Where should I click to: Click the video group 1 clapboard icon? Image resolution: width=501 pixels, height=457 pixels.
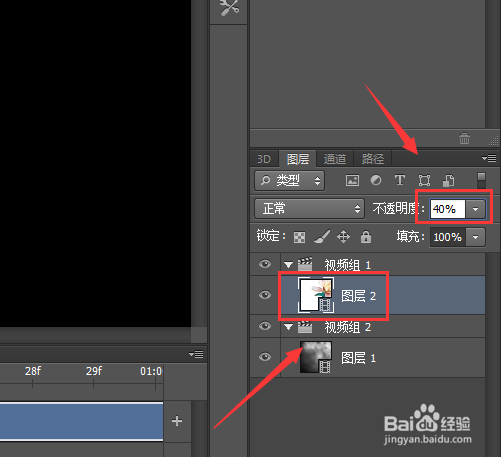click(x=305, y=264)
